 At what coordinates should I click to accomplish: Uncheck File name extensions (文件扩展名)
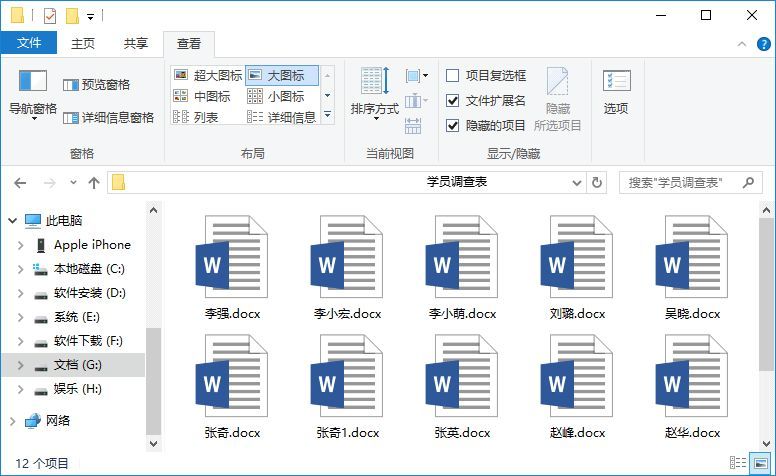tap(452, 101)
